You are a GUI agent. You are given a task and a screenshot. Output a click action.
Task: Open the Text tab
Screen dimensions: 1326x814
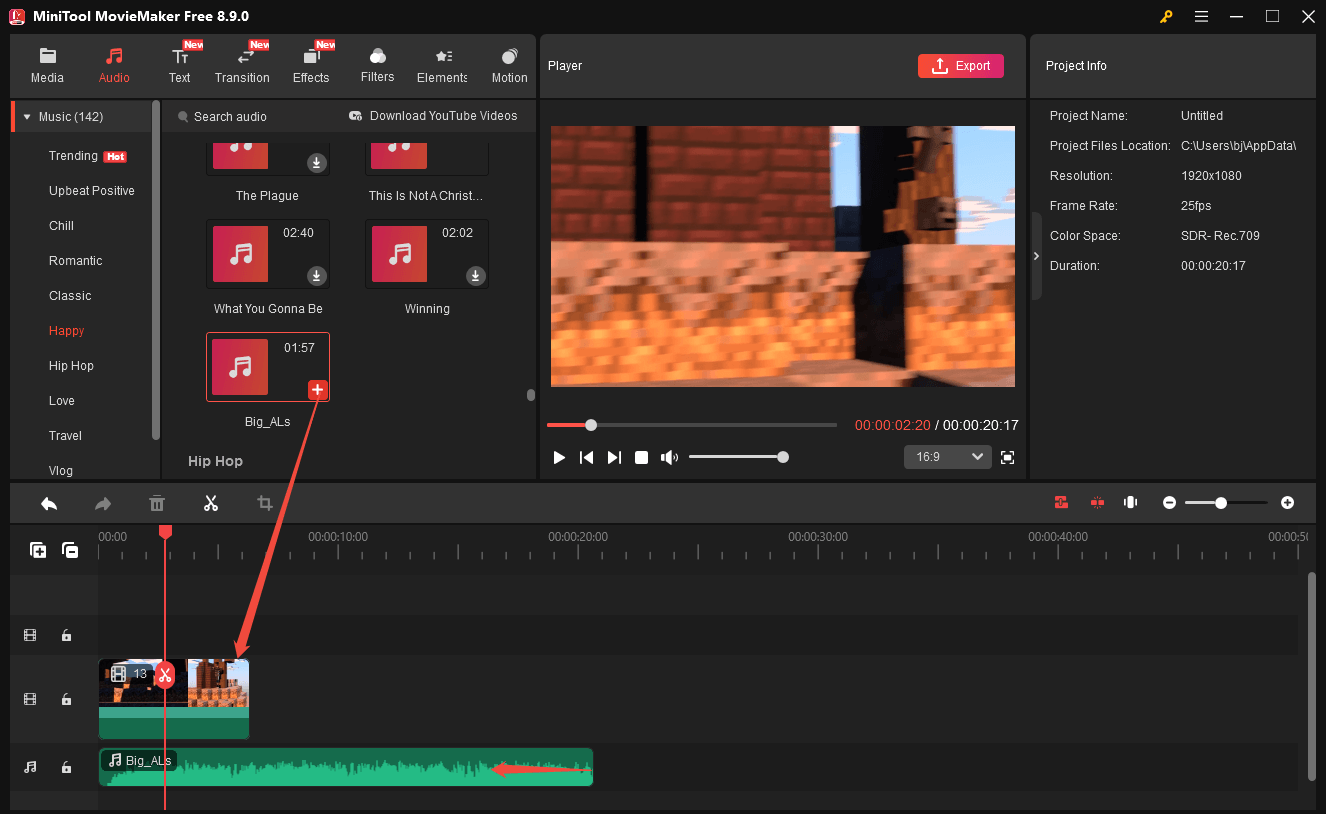(x=180, y=66)
